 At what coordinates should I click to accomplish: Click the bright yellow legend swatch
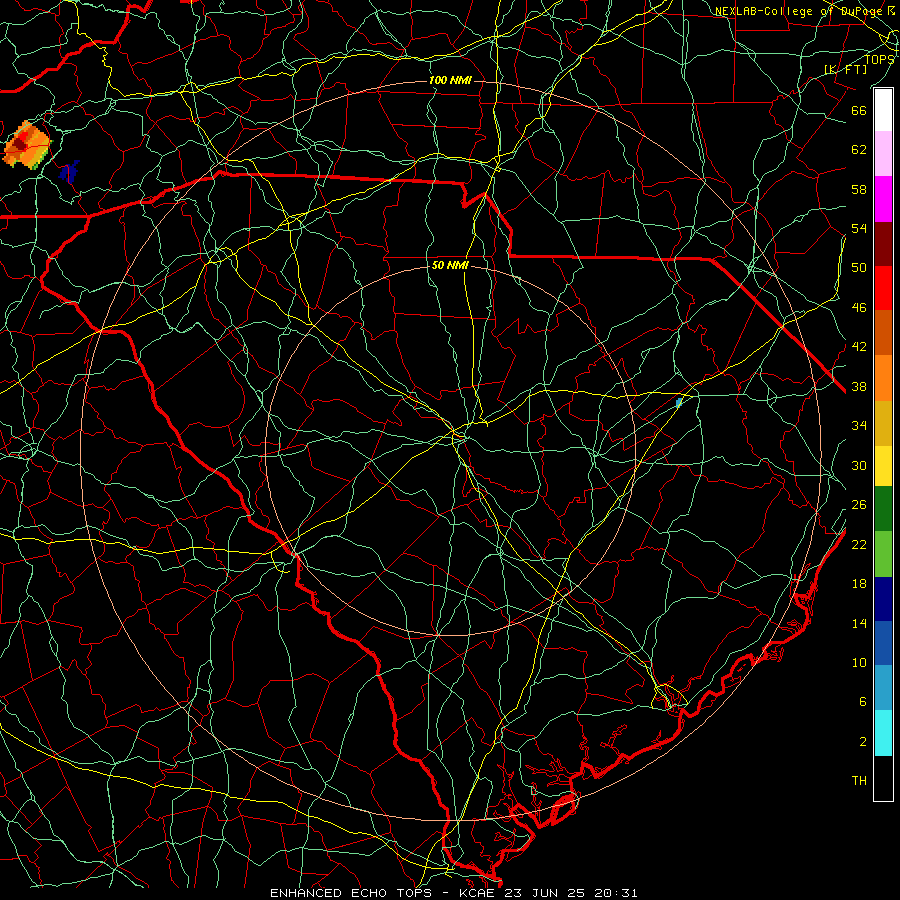pyautogui.click(x=883, y=465)
